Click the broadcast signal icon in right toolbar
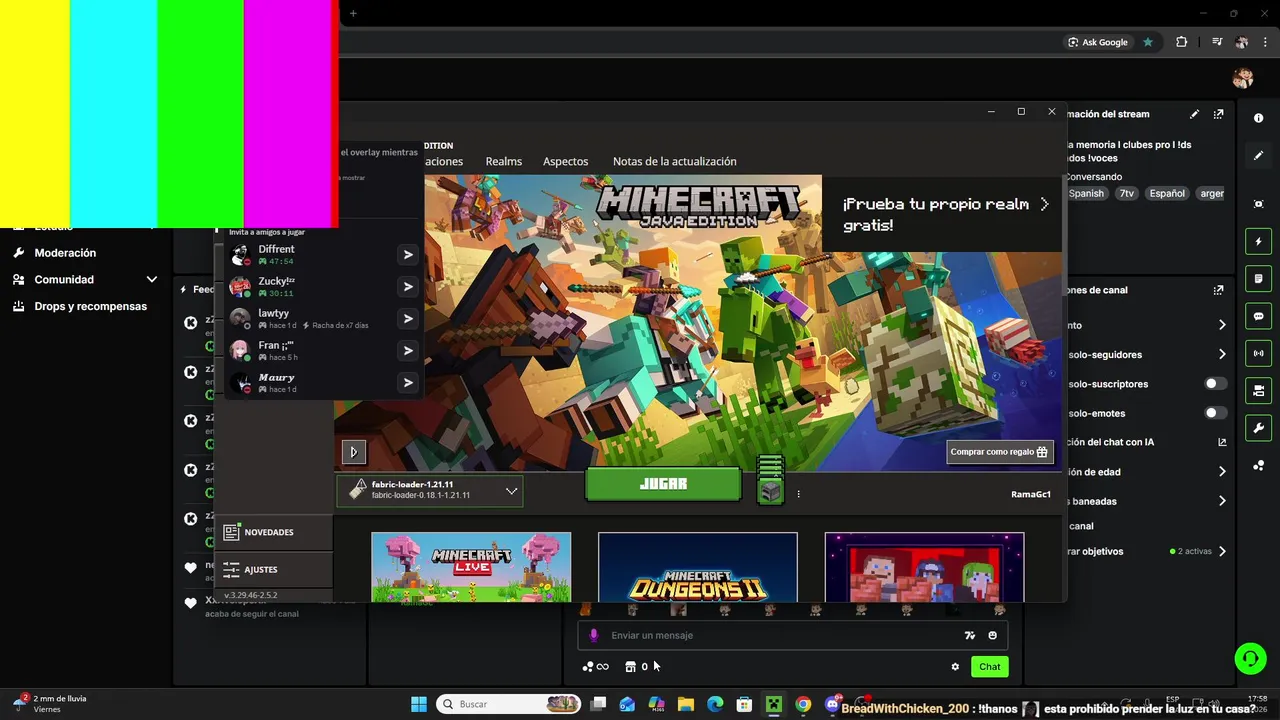1280x720 pixels. pos(1258,353)
